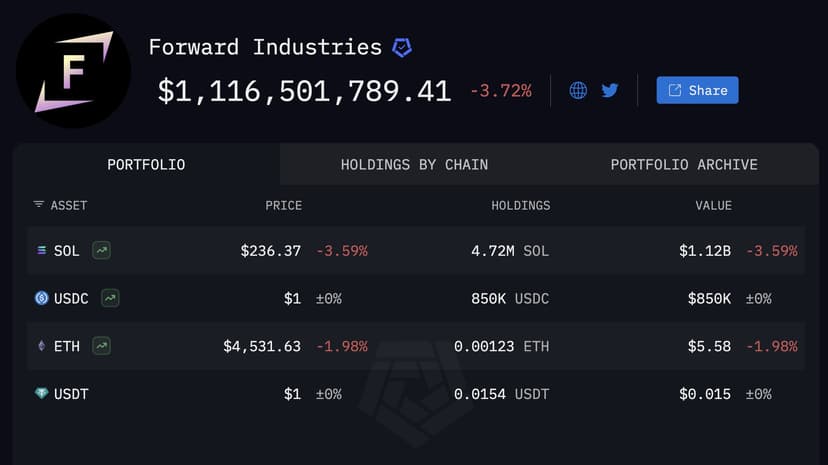The width and height of the screenshot is (828, 465).
Task: Switch to the Portfolio tab
Action: pos(146,165)
